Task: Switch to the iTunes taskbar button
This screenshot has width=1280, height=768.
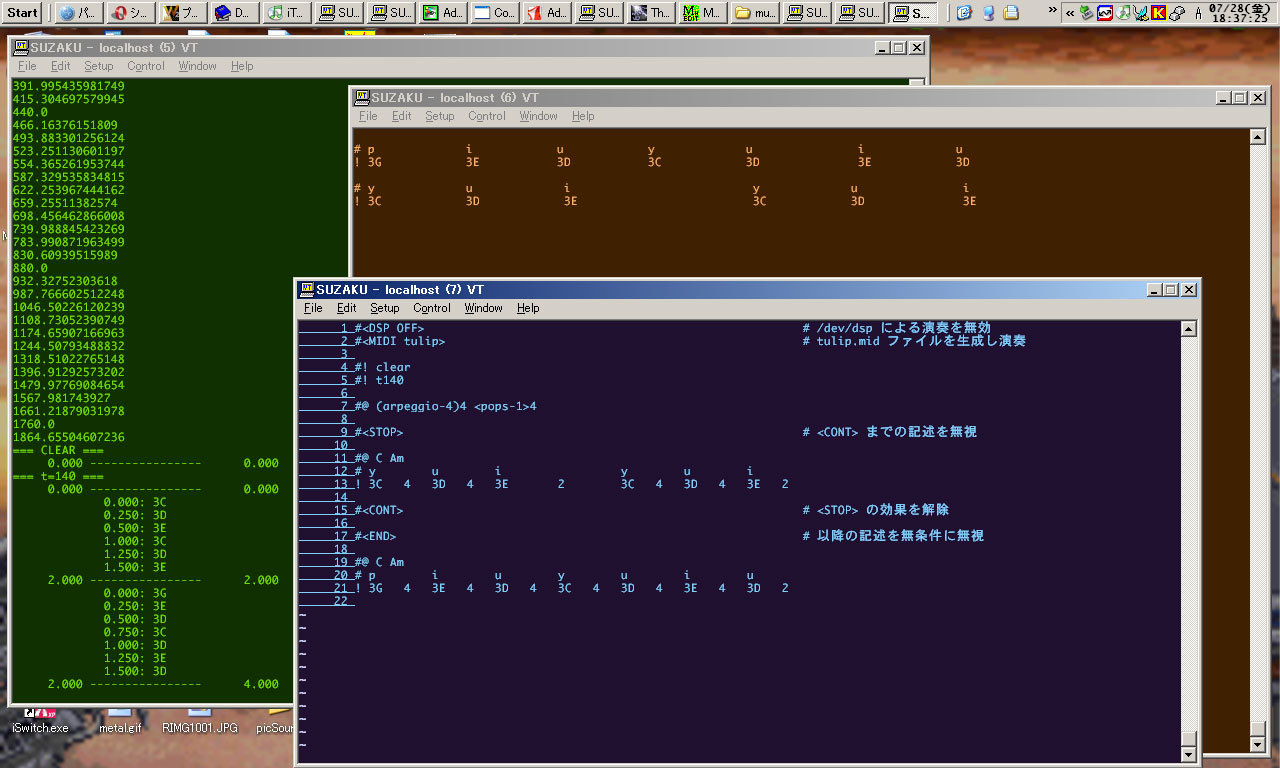Action: pyautogui.click(x=286, y=13)
